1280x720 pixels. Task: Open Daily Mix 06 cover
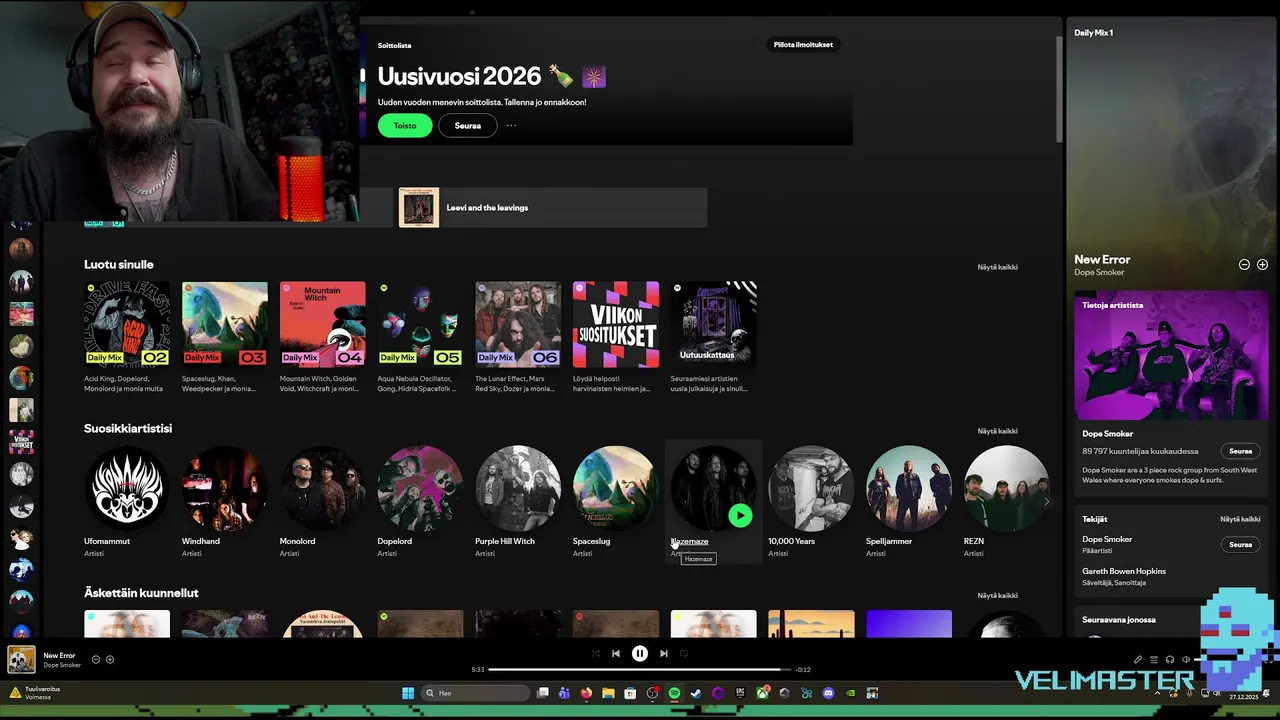[x=518, y=324]
